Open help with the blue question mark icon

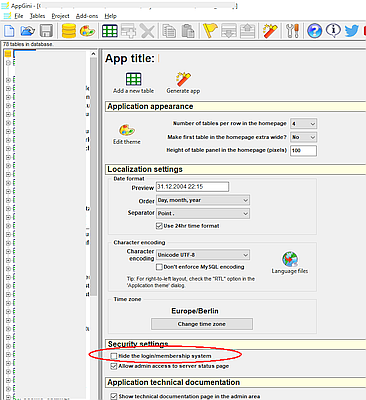[x=314, y=31]
